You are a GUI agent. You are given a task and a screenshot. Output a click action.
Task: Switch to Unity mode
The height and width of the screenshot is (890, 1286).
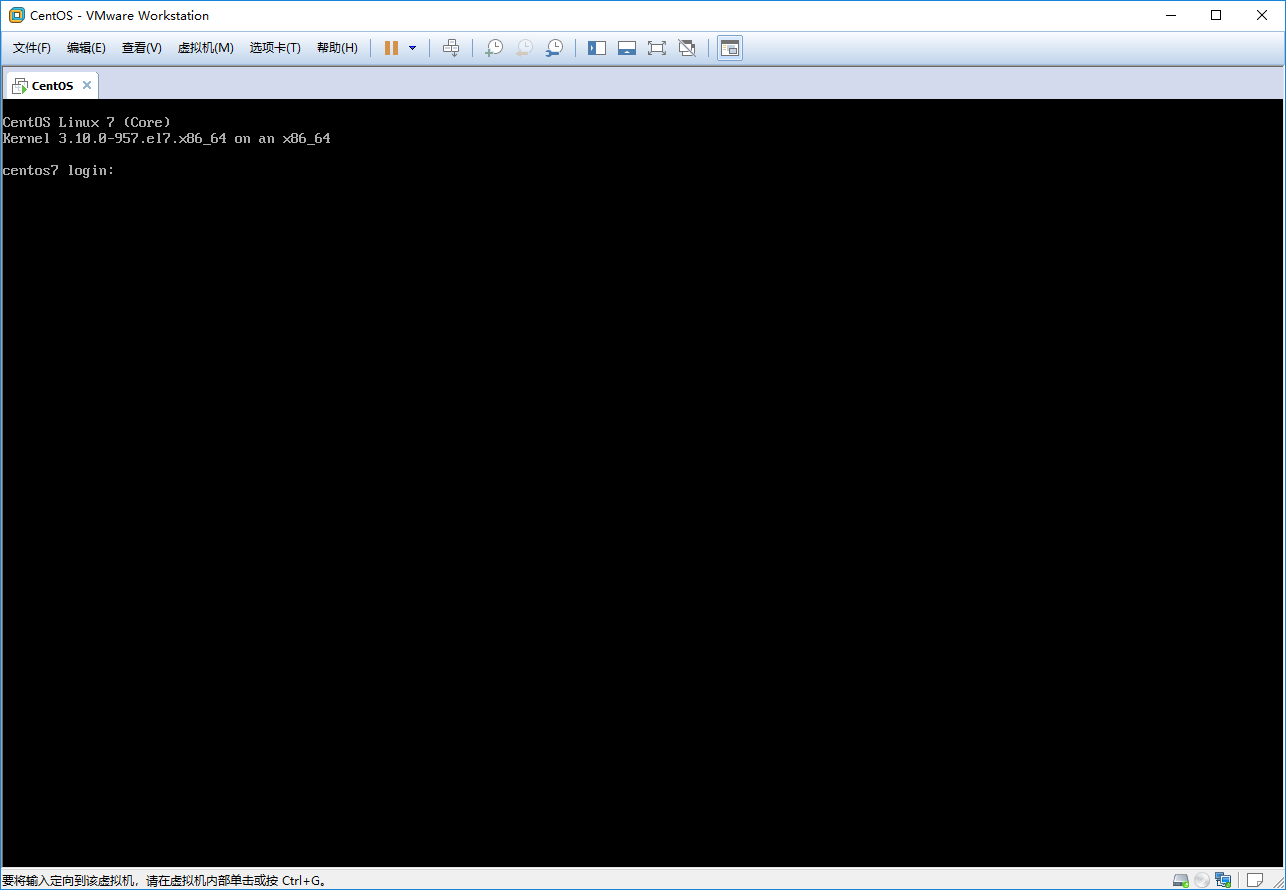687,48
